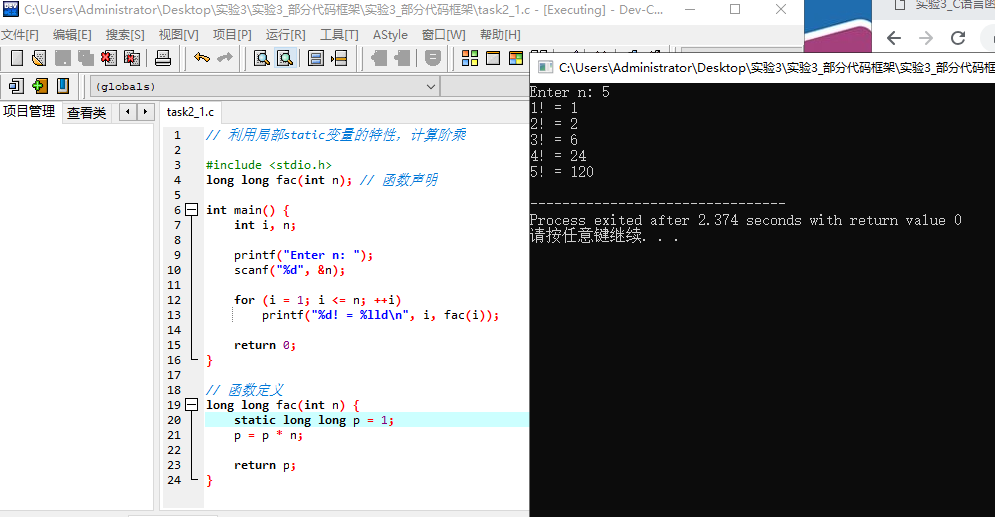This screenshot has width=995, height=517.
Task: Click the second grayed-out page arrow icon
Action: point(402,58)
